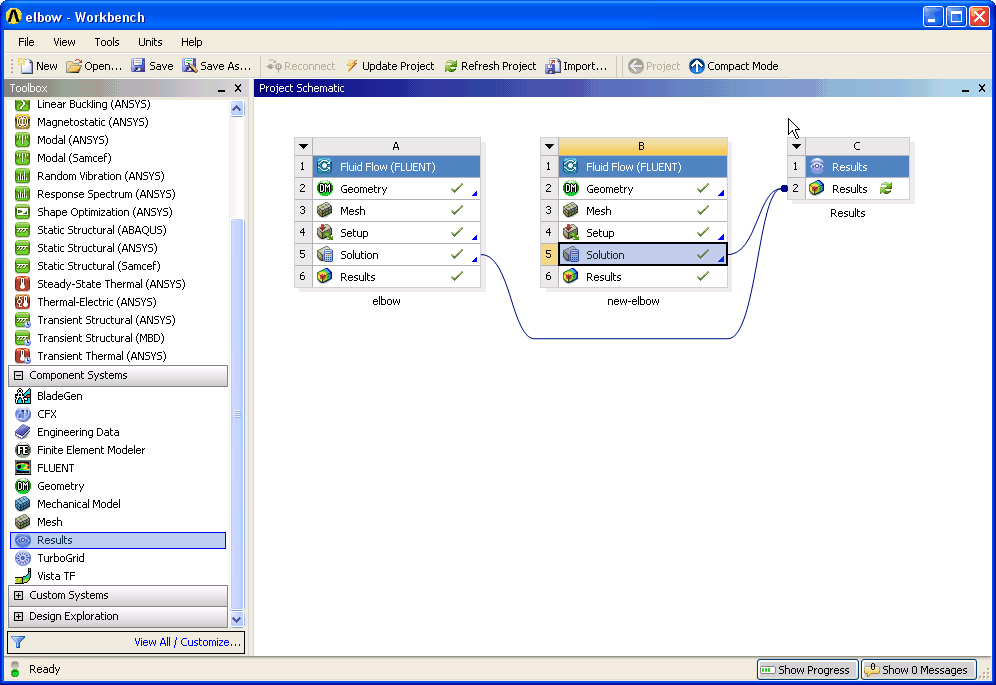Click the View All / Customize link
This screenshot has width=996, height=685.
(187, 642)
